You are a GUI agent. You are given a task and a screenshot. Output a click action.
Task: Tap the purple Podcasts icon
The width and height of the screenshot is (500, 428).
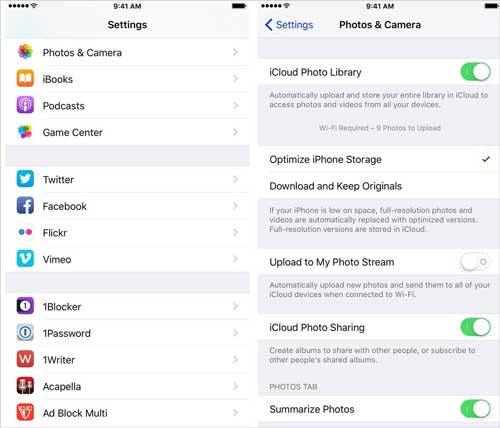point(25,105)
